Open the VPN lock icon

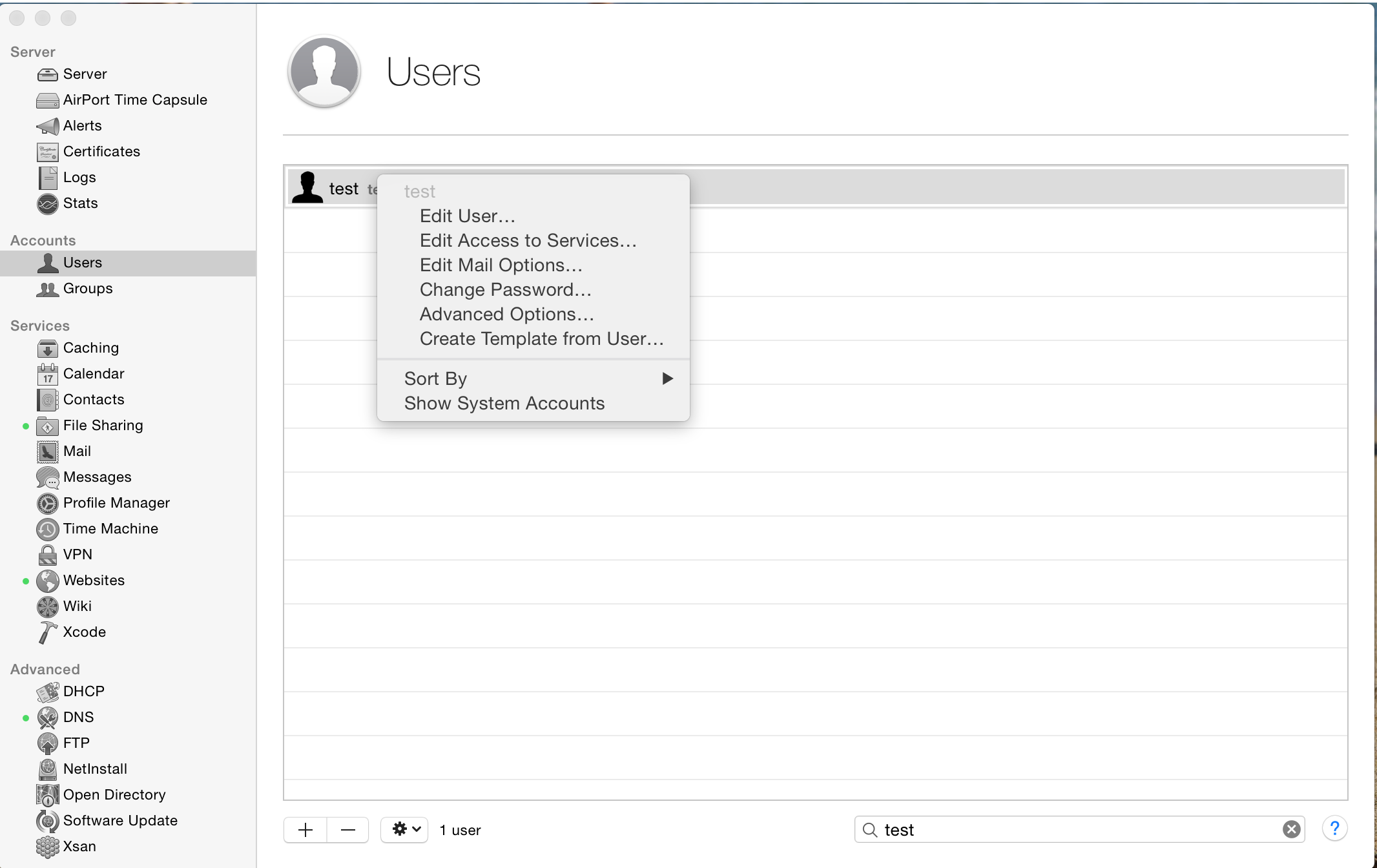(x=47, y=555)
